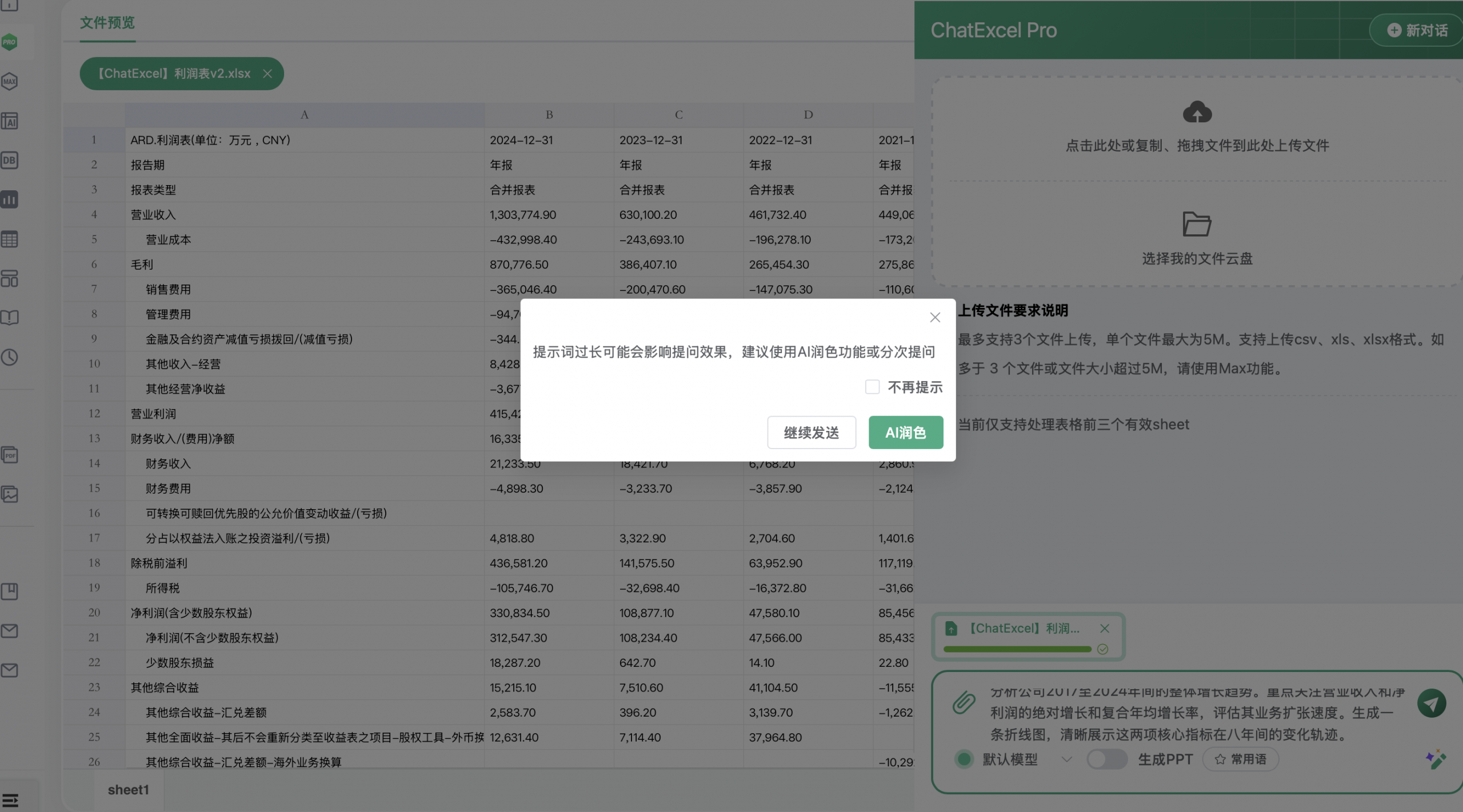
Task: Select the 【ChatExcel】利润表v2.xlsx file tab
Action: click(x=173, y=73)
